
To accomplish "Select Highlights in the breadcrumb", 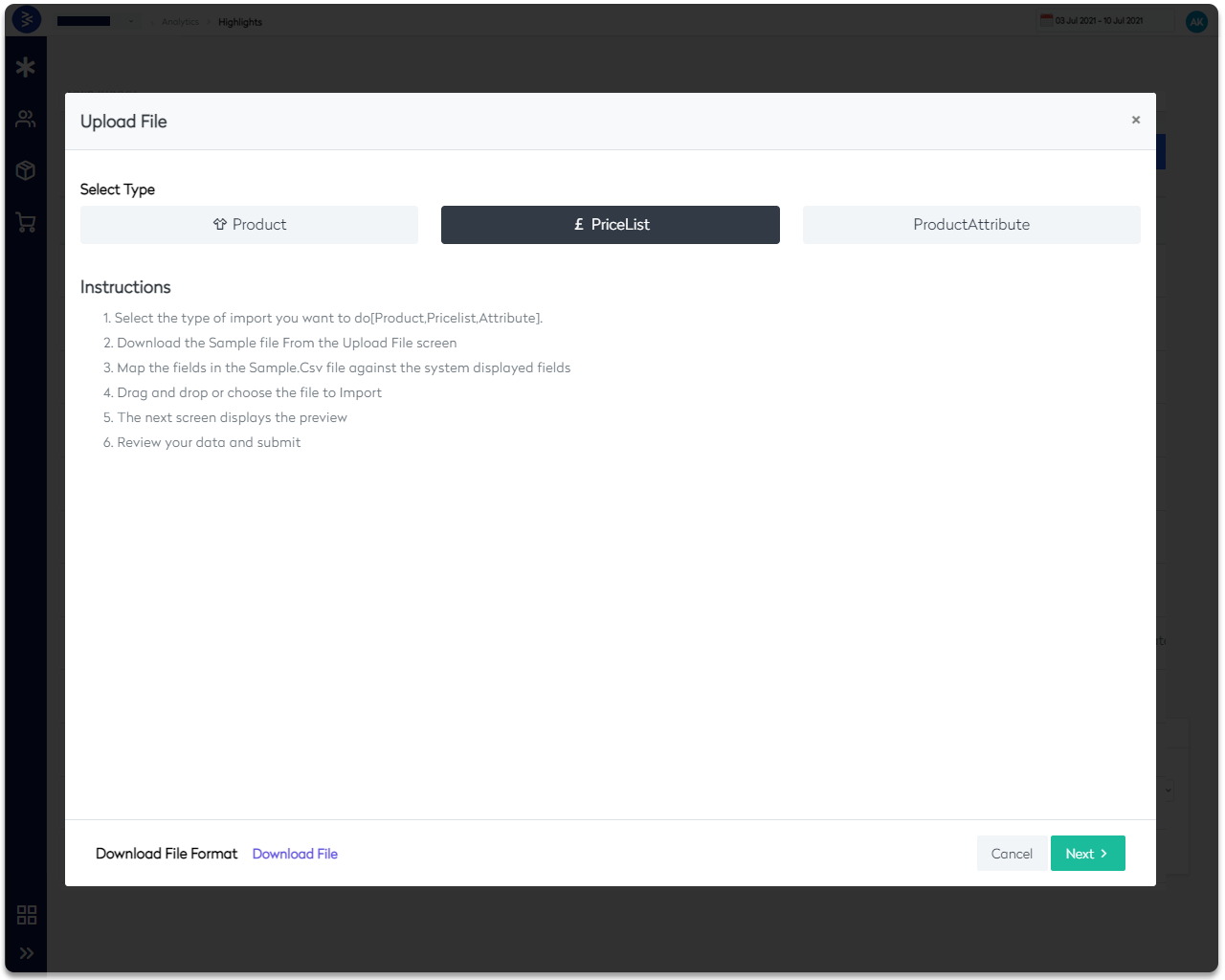I will coord(239,21).
